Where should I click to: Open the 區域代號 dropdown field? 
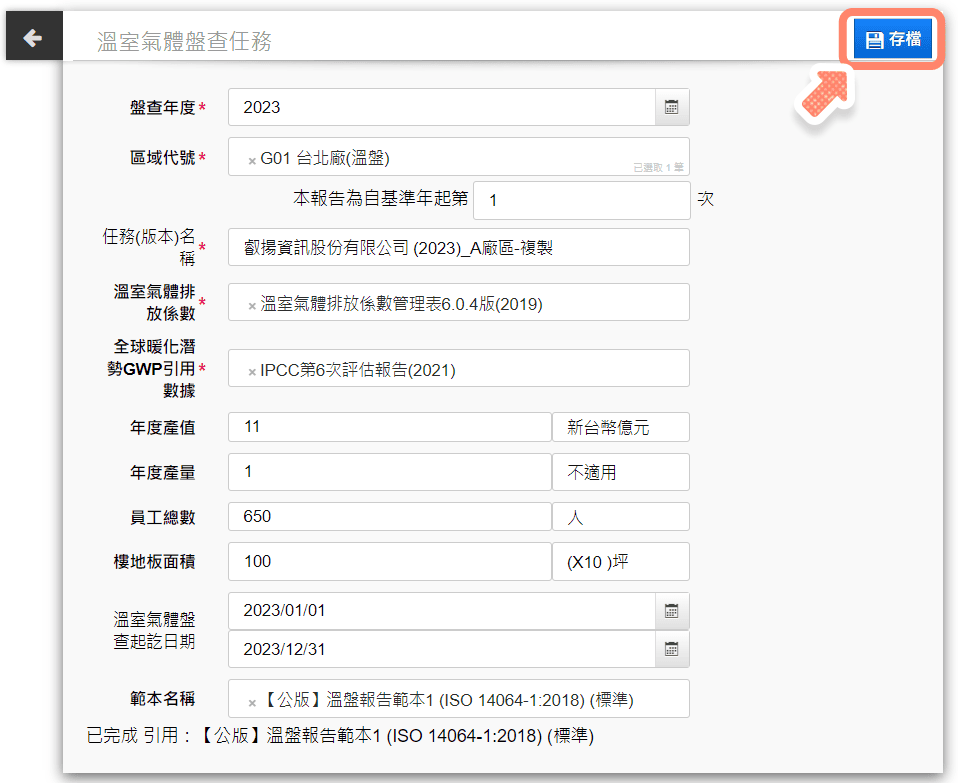pyautogui.click(x=500, y=157)
